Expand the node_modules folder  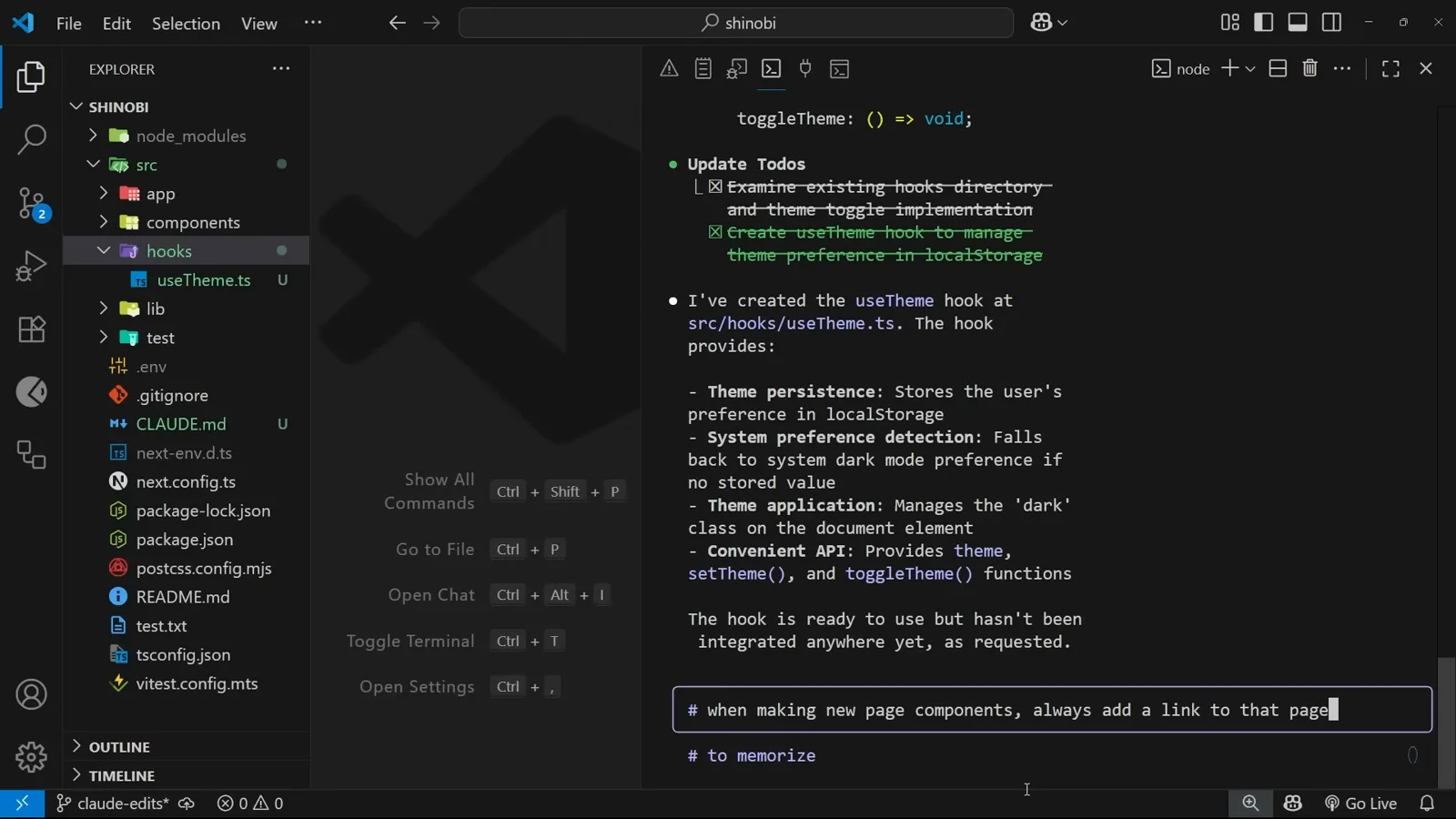pyautogui.click(x=93, y=136)
